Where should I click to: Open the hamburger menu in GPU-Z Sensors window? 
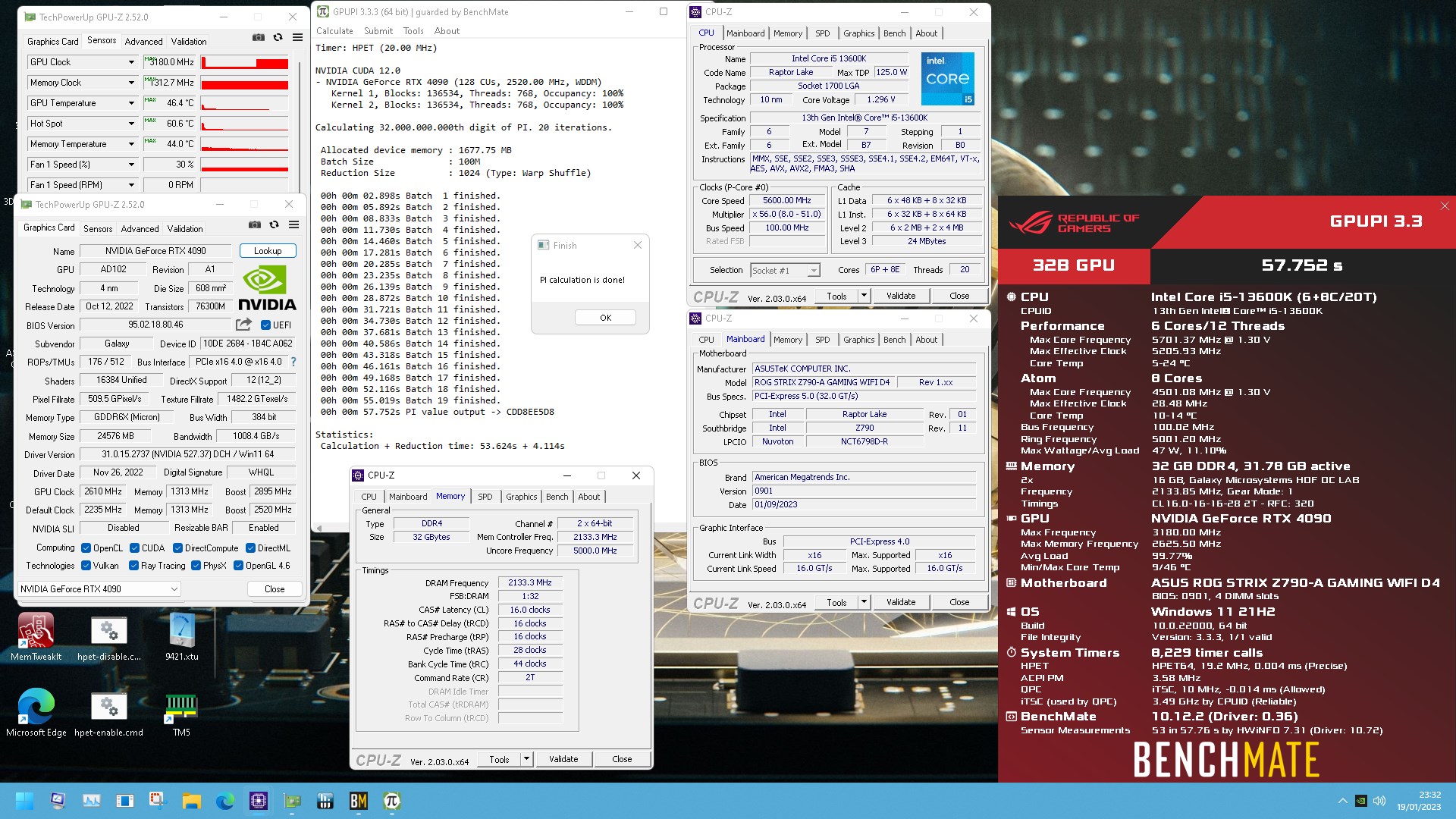(x=297, y=37)
